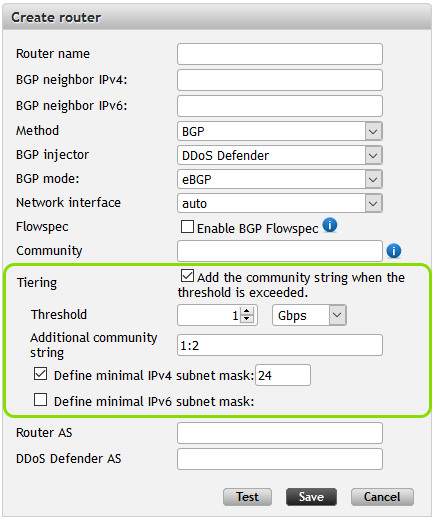This screenshot has height=521, width=436.
Task: Uncheck Define minimal IPv4 subnet mask
Action: (40, 374)
